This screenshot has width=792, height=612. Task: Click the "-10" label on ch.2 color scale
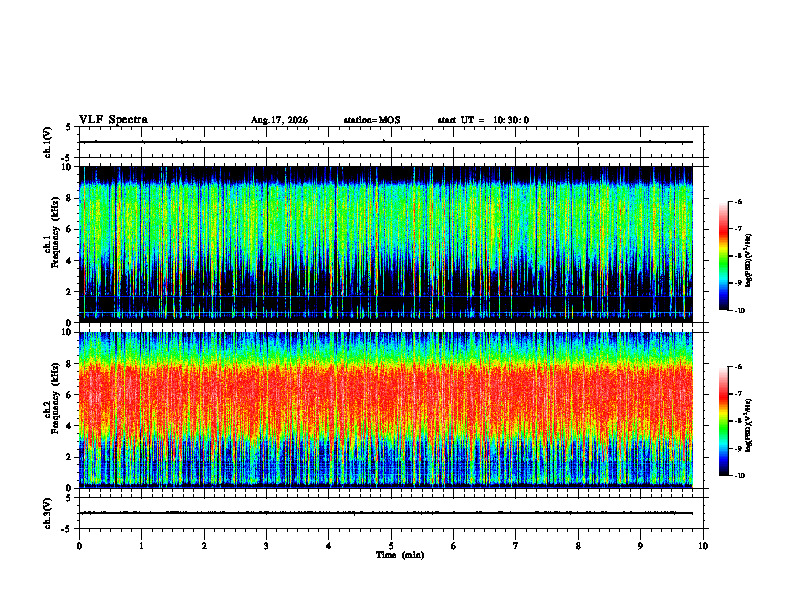tap(740, 475)
